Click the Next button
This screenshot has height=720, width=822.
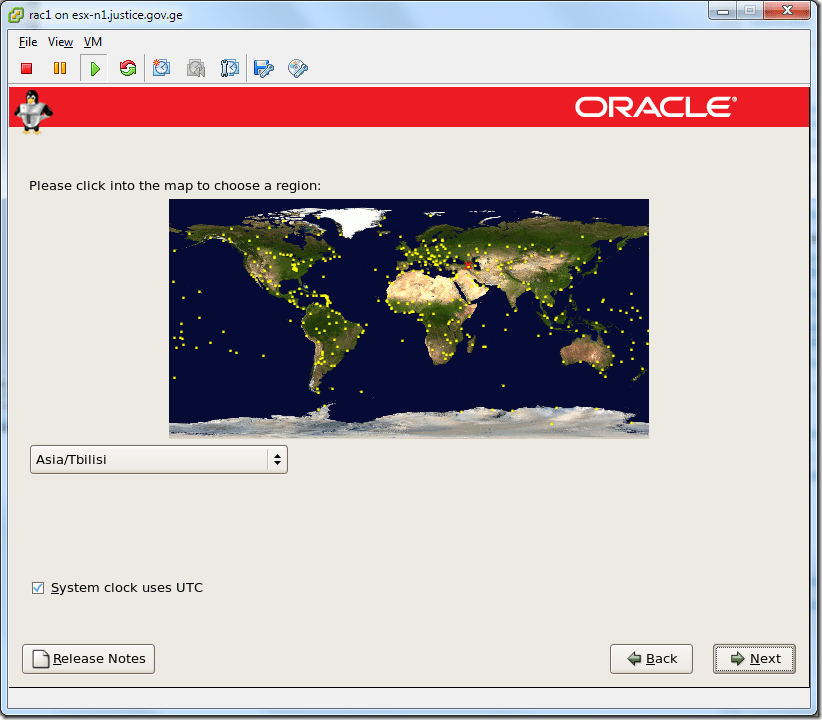754,659
